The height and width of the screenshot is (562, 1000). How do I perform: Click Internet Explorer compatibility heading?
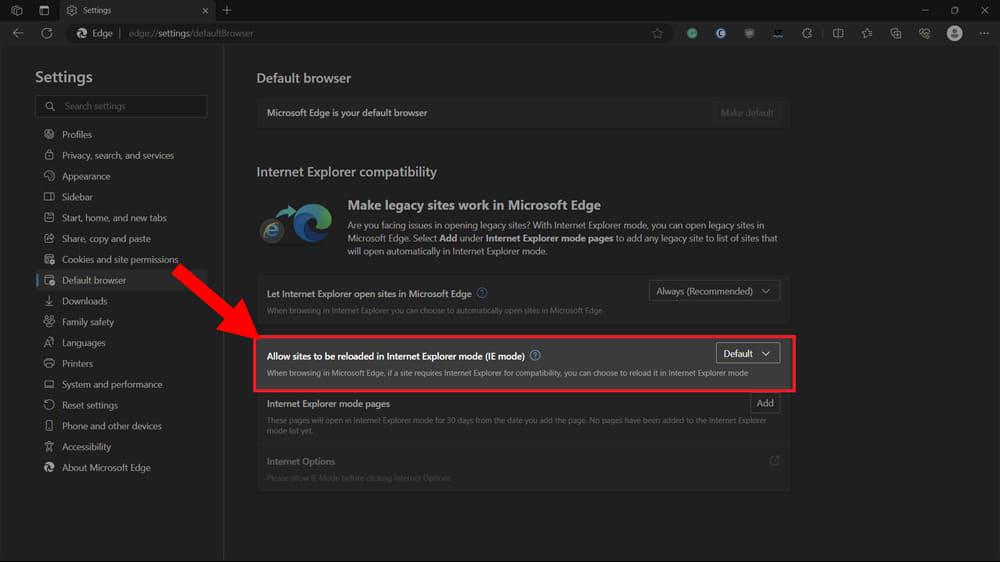346,172
